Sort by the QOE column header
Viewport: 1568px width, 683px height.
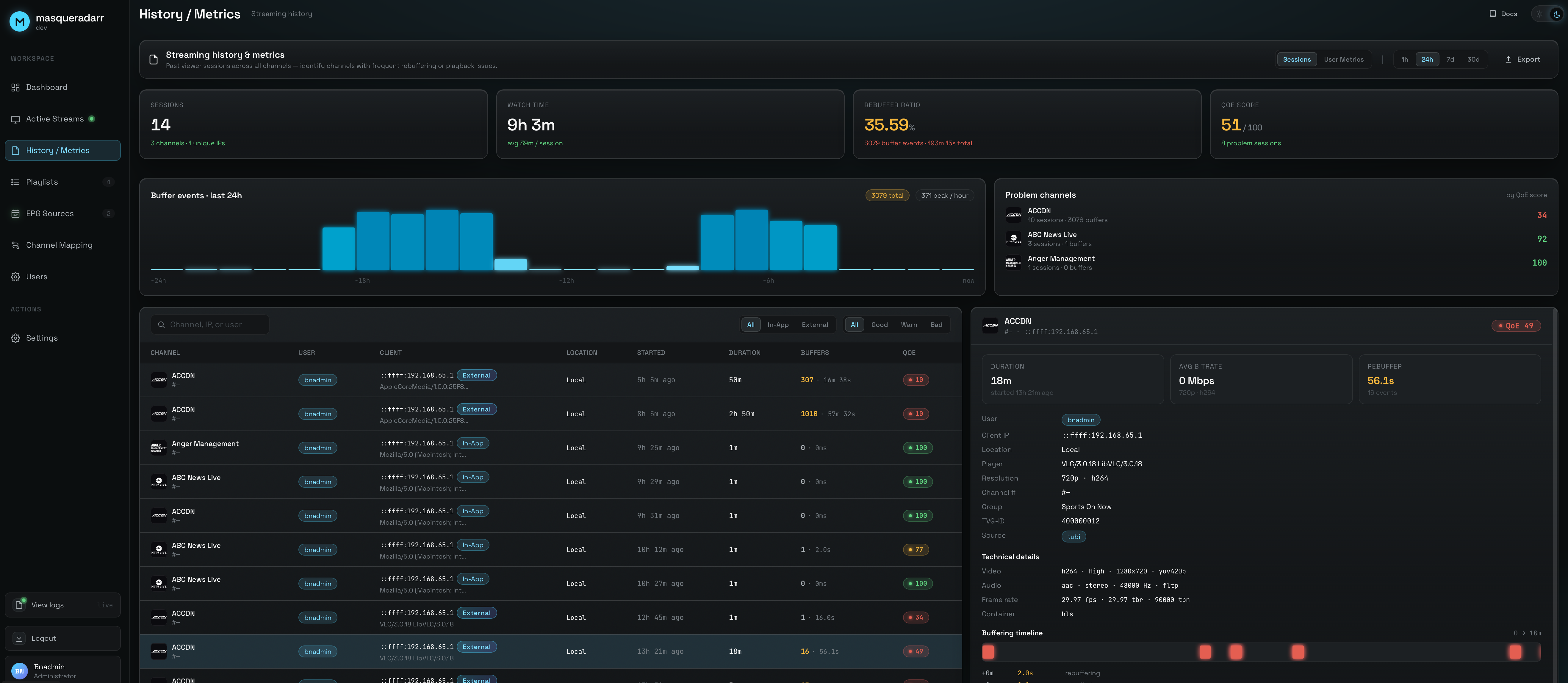(909, 353)
